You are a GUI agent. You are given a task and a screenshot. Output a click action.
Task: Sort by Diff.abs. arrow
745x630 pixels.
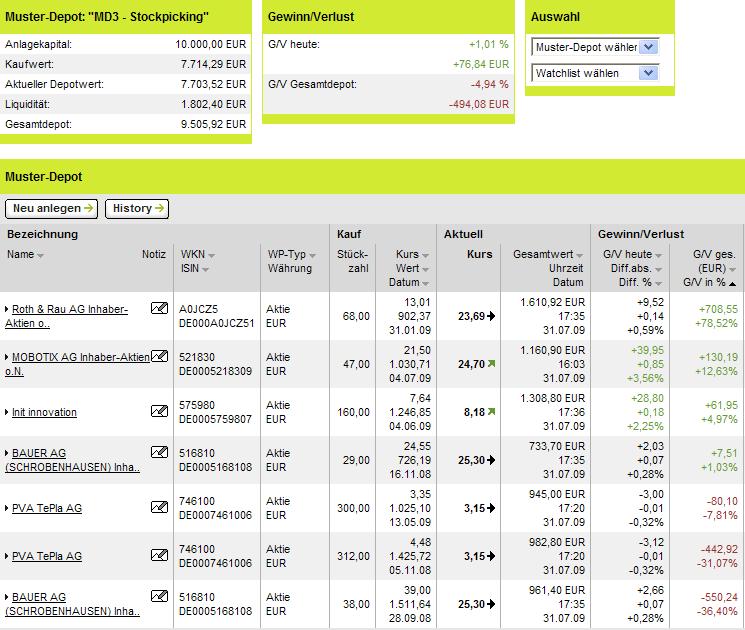(x=658, y=269)
